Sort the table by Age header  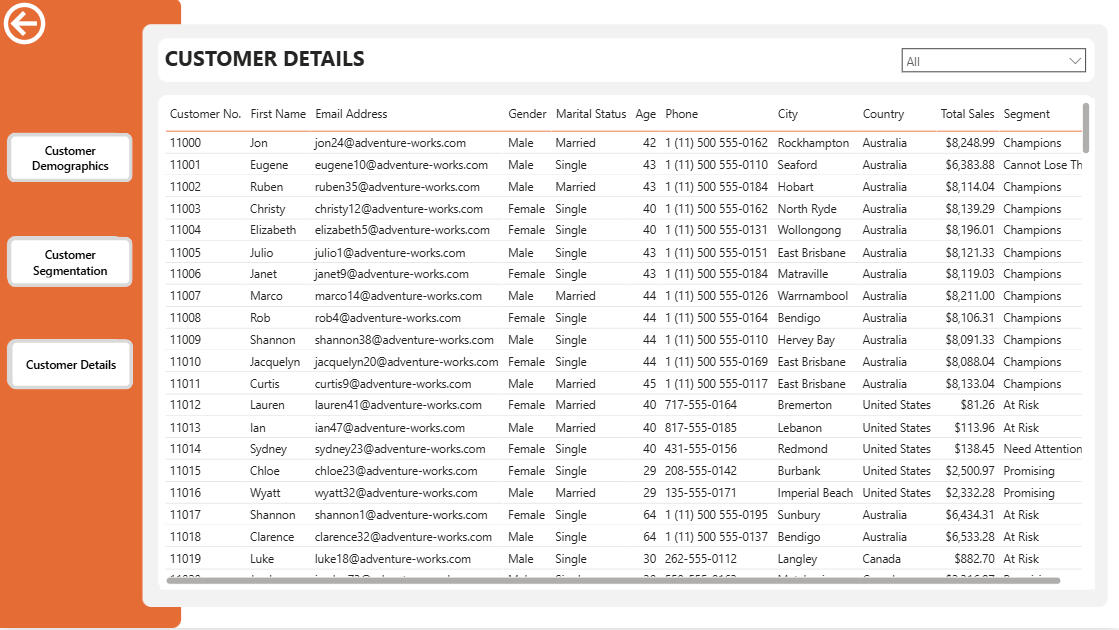point(645,114)
